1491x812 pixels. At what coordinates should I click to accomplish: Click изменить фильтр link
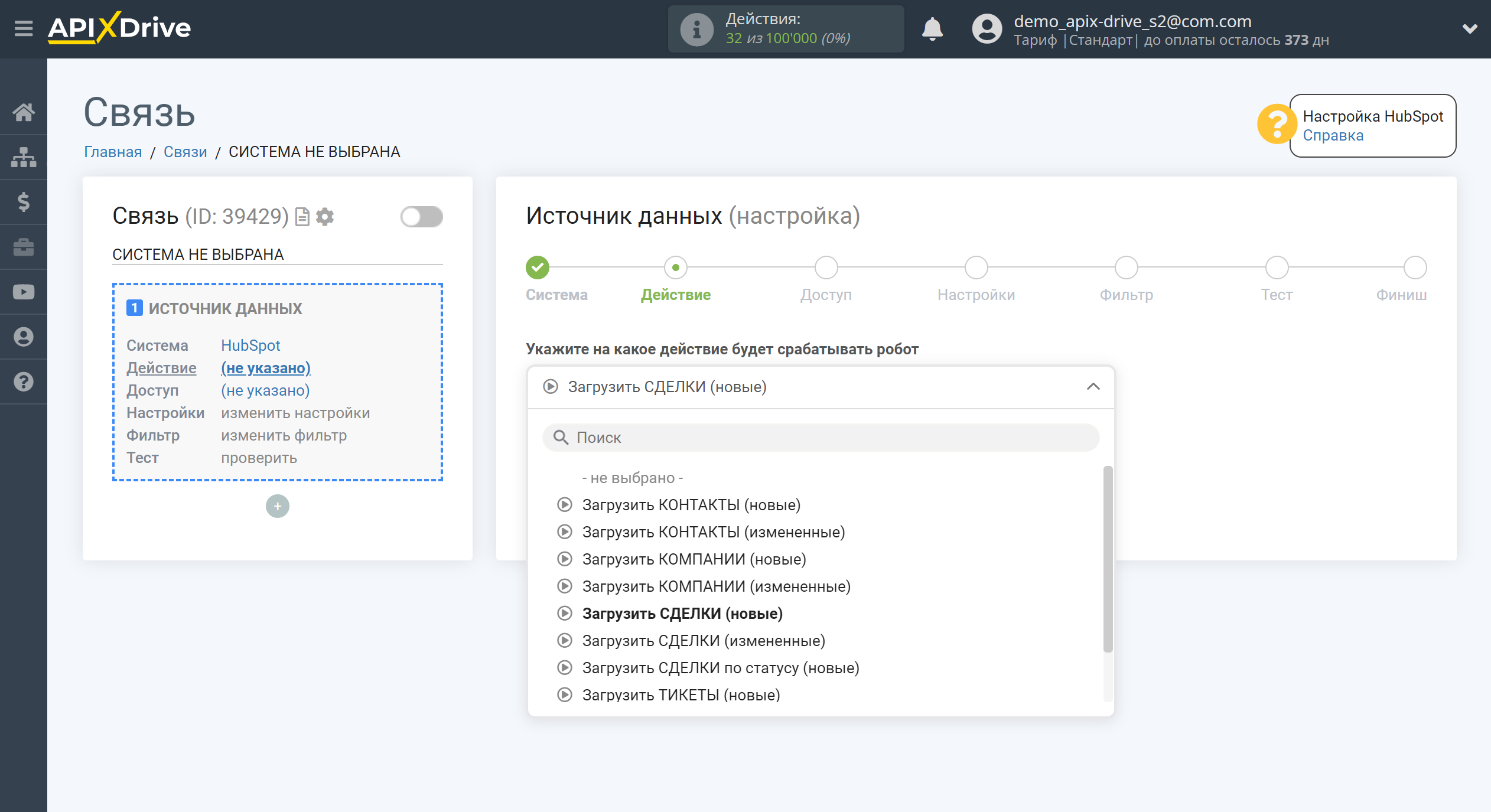pyautogui.click(x=284, y=435)
